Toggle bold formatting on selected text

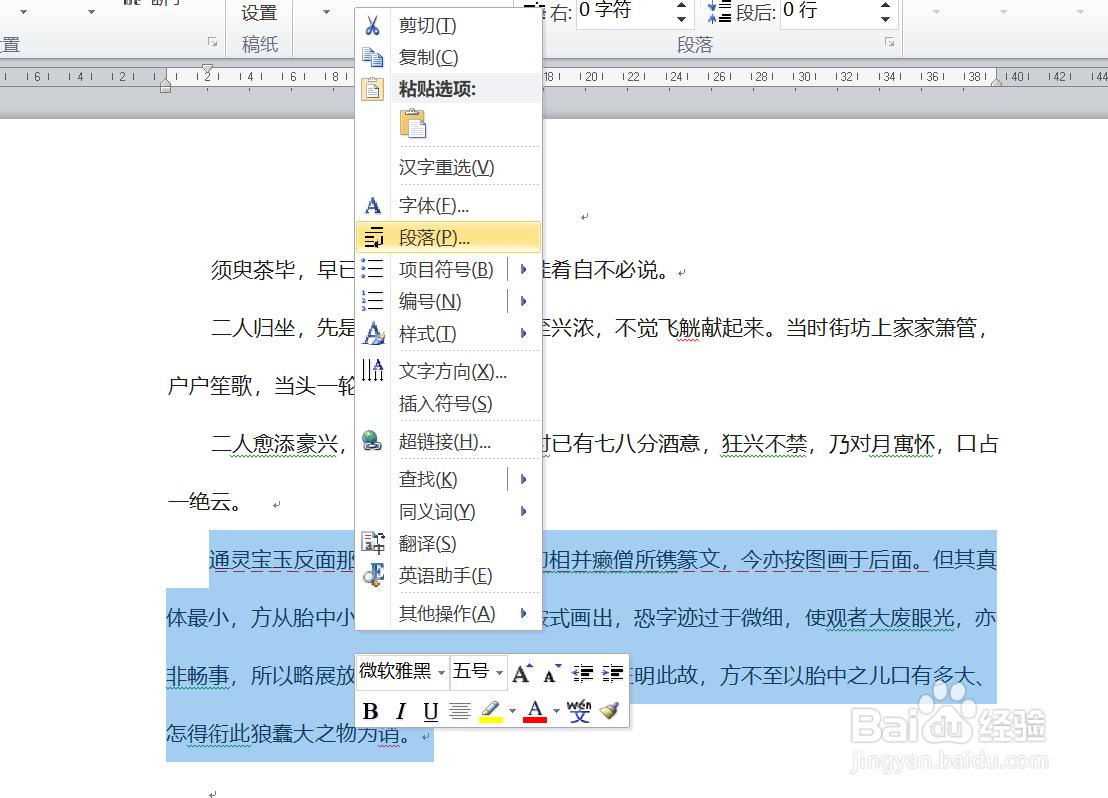point(370,711)
